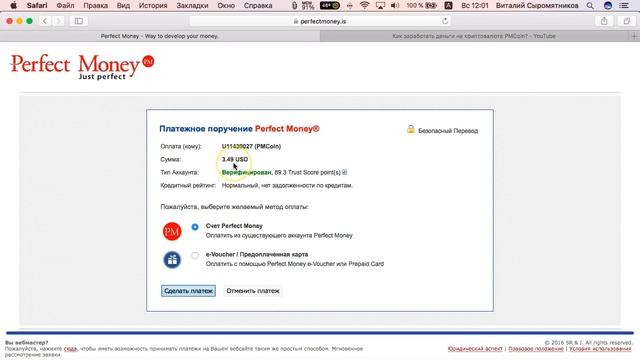640x360 pixels.
Task: Switch to Perfect Money tab
Action: click(x=160, y=36)
